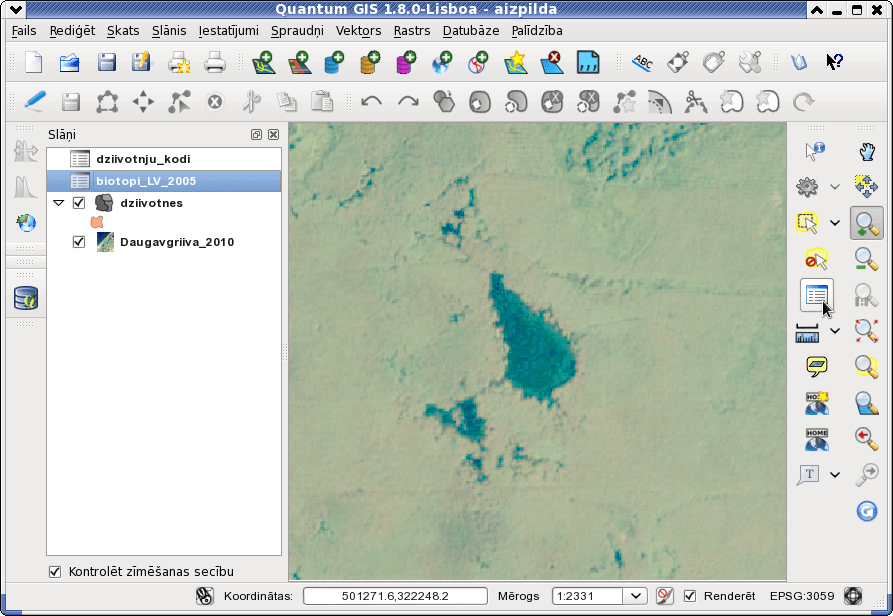893x616 pixels.
Task: Open attribute table icon
Action: [x=816, y=295]
